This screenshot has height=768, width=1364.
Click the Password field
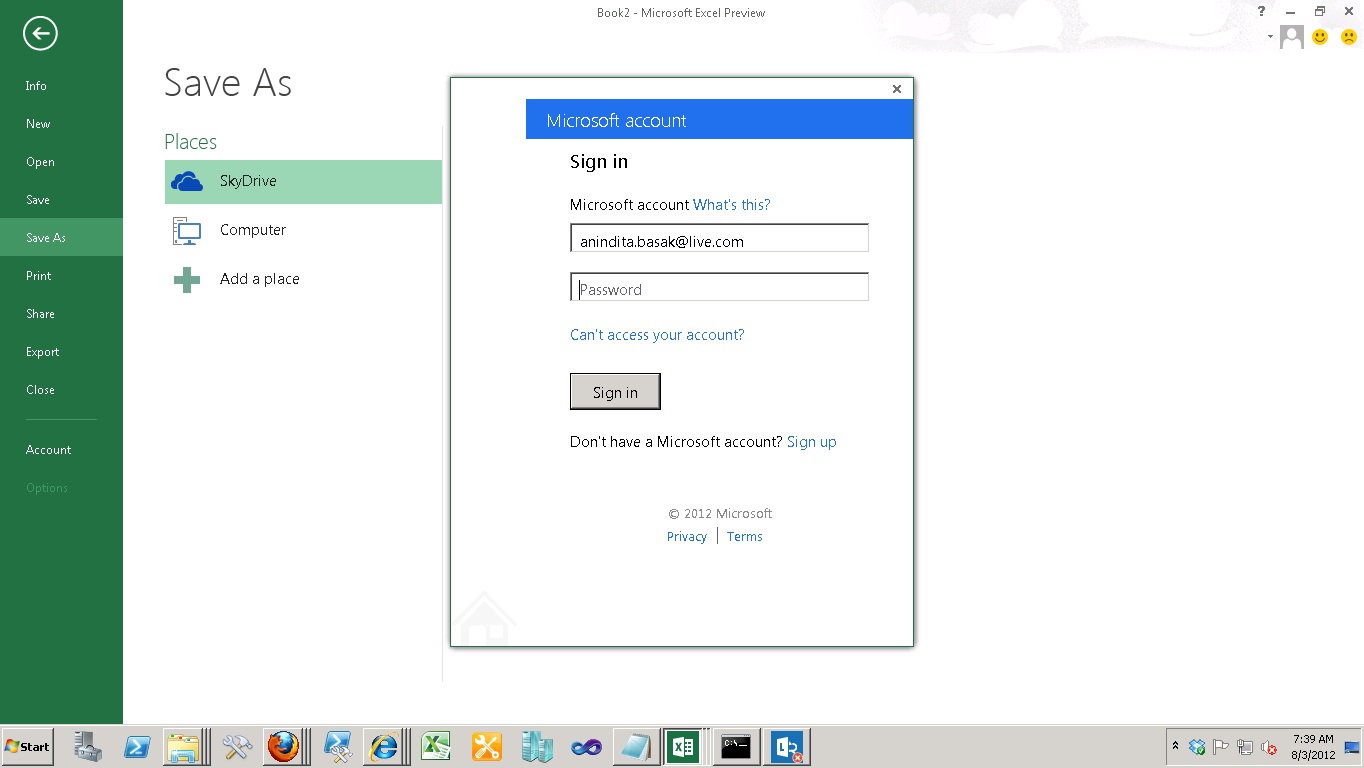click(x=719, y=287)
